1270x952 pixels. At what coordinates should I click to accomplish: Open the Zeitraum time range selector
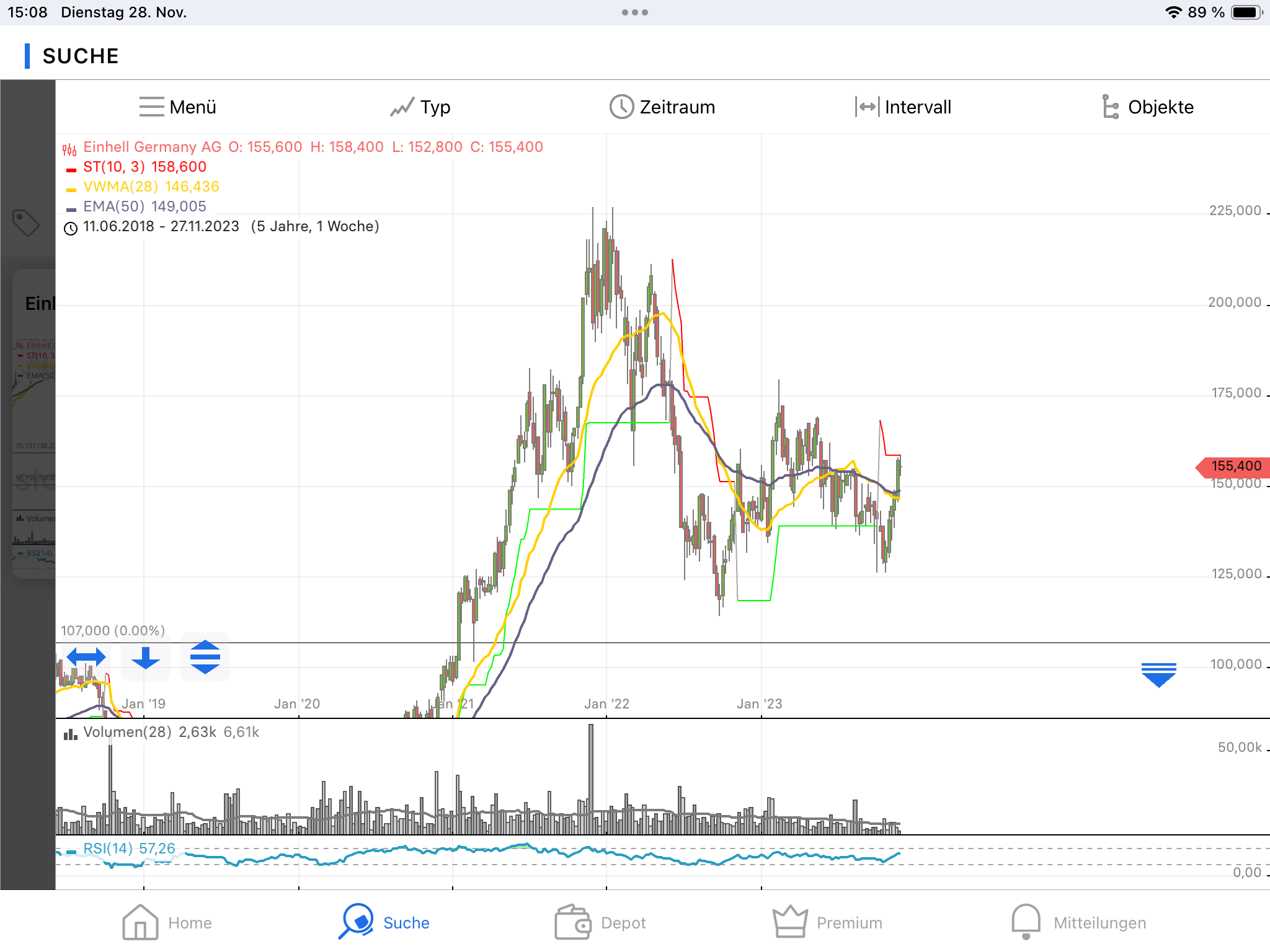(x=662, y=107)
